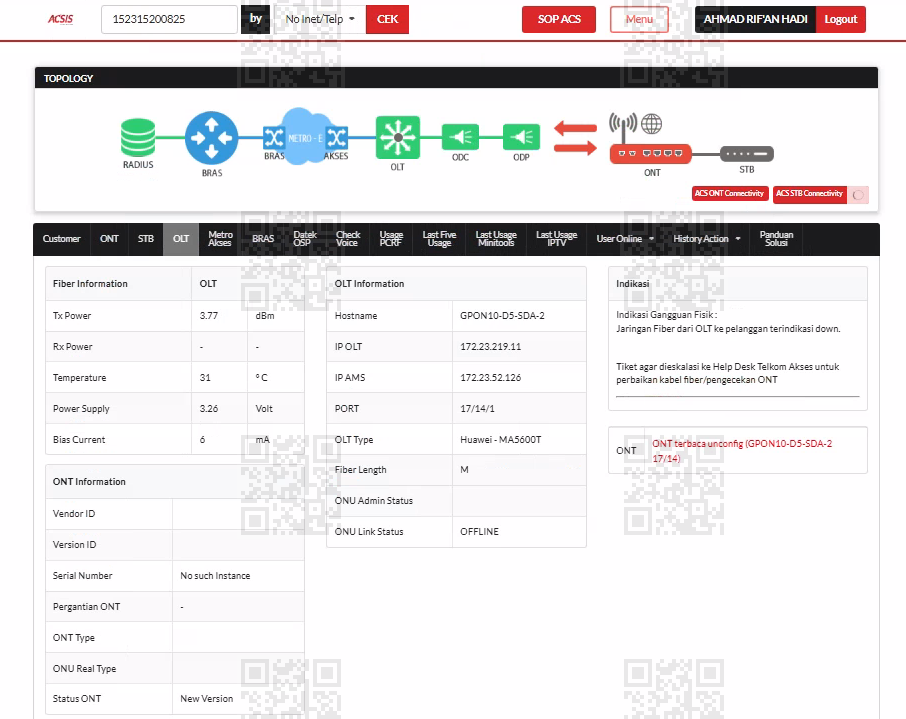Expand the User Online dropdown menu
Viewport: 906px width, 719px height.
[x=625, y=239]
